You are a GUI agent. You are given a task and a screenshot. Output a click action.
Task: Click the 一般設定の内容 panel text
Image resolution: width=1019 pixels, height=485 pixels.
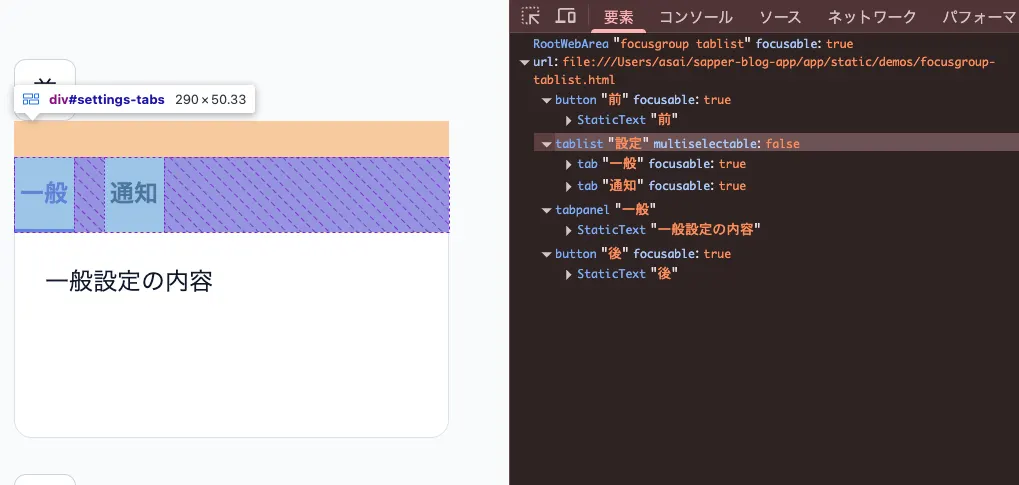(129, 282)
